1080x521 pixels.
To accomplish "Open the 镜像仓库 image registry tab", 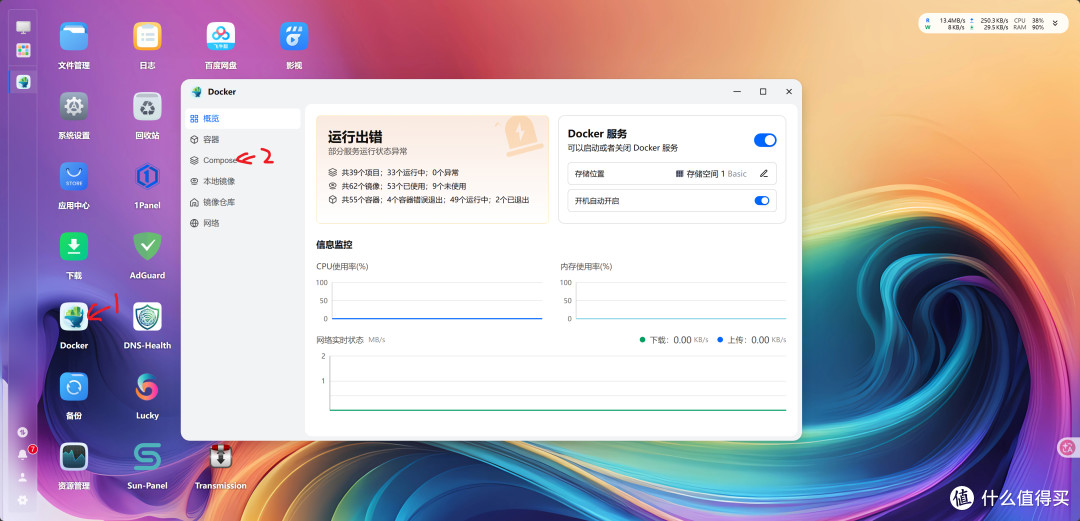I will pos(242,203).
